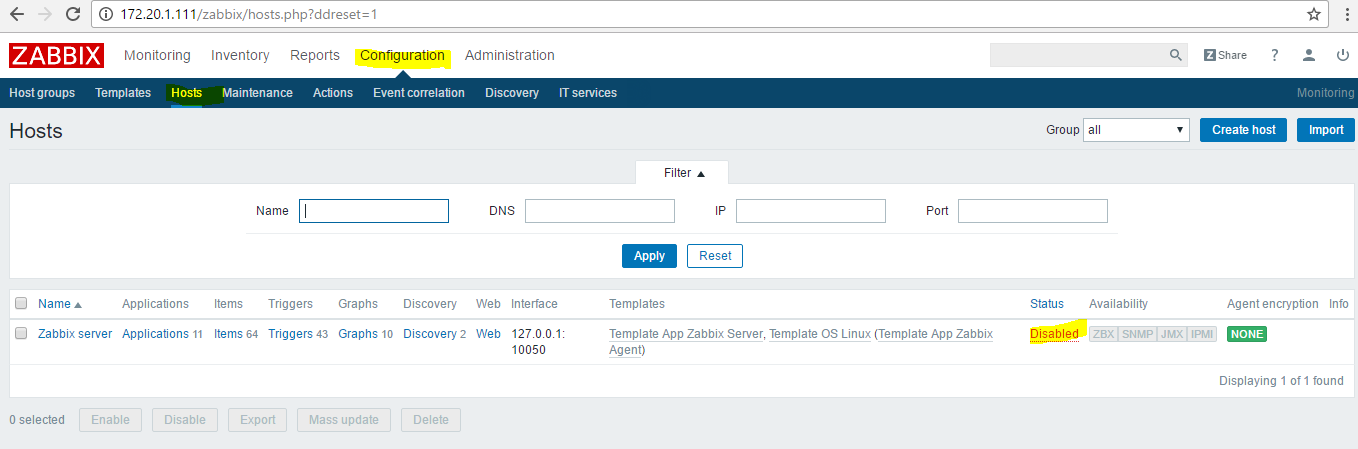Click the Import button

pyautogui.click(x=1326, y=130)
